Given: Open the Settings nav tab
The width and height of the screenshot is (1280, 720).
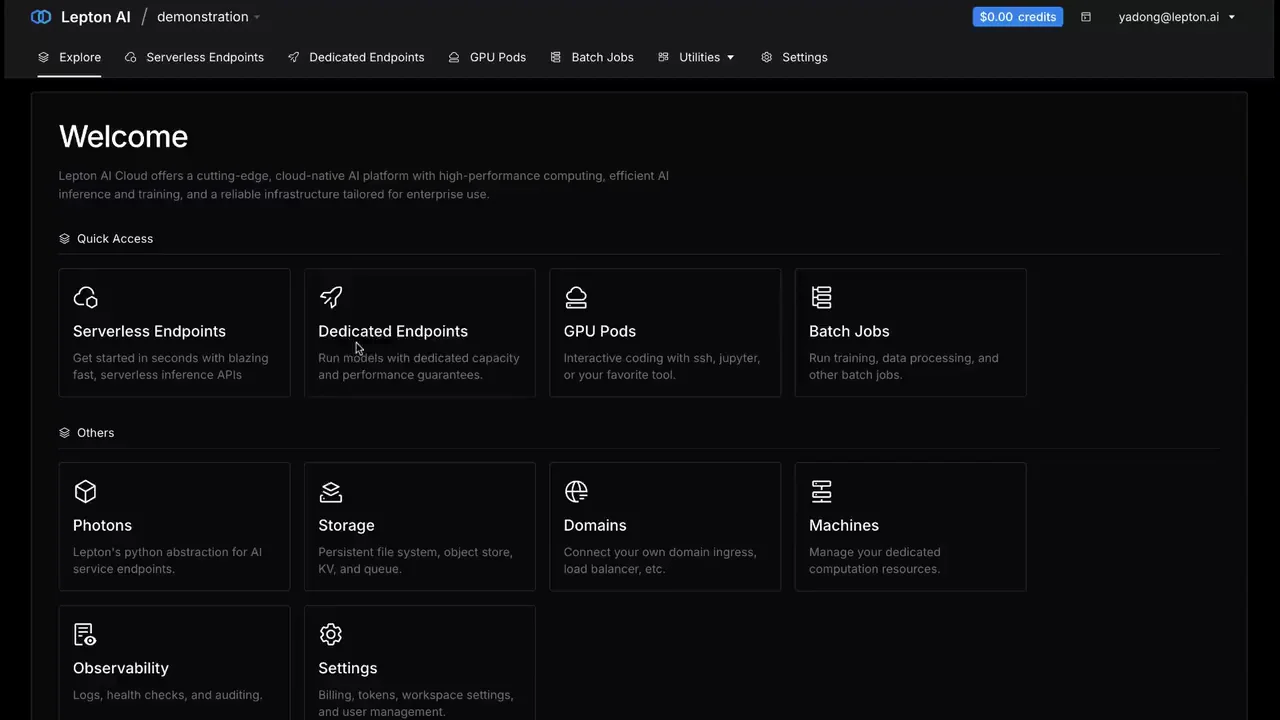Looking at the screenshot, I should click(794, 57).
